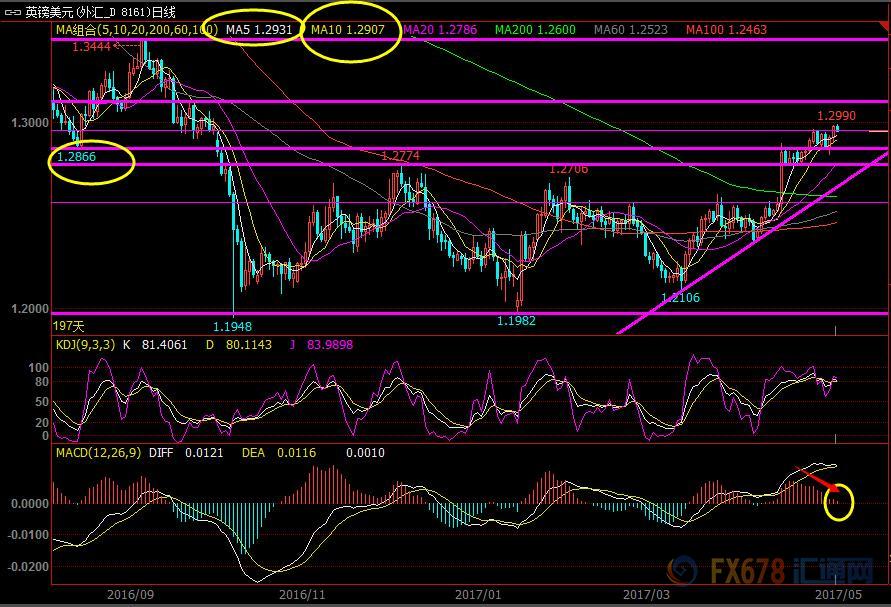891x607 pixels.
Task: Select the MA10 1.2907 readout
Action: pyautogui.click(x=348, y=30)
